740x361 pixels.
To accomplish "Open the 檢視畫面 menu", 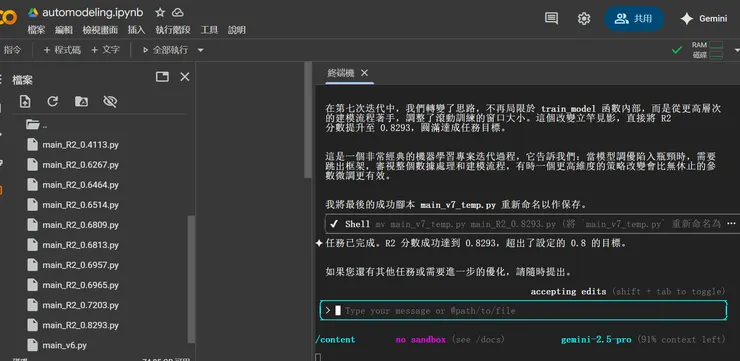I will pos(100,30).
